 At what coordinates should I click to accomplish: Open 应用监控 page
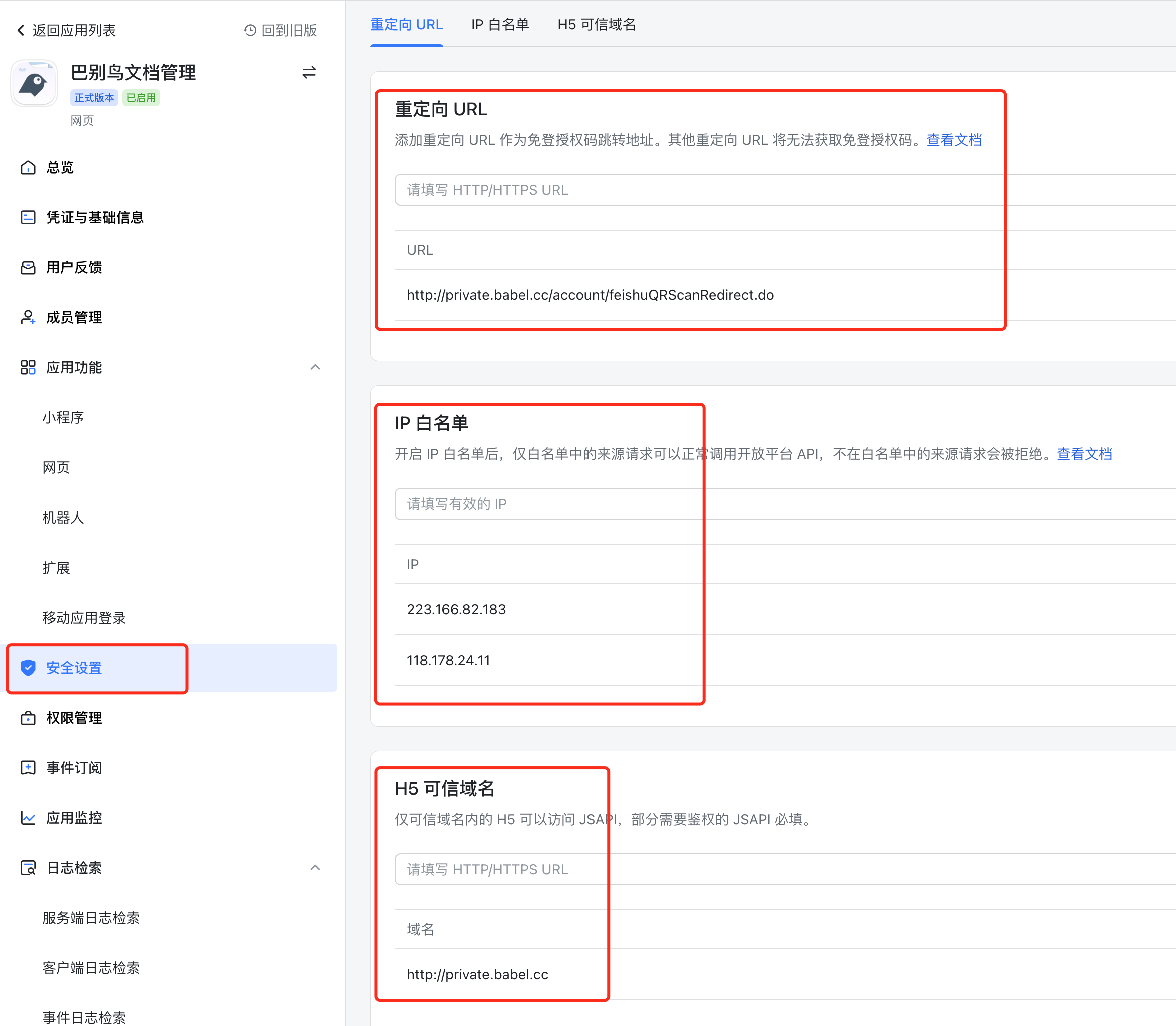pos(74,818)
